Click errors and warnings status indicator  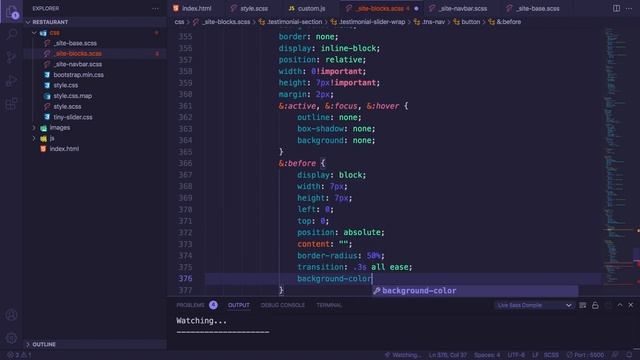coord(20,355)
